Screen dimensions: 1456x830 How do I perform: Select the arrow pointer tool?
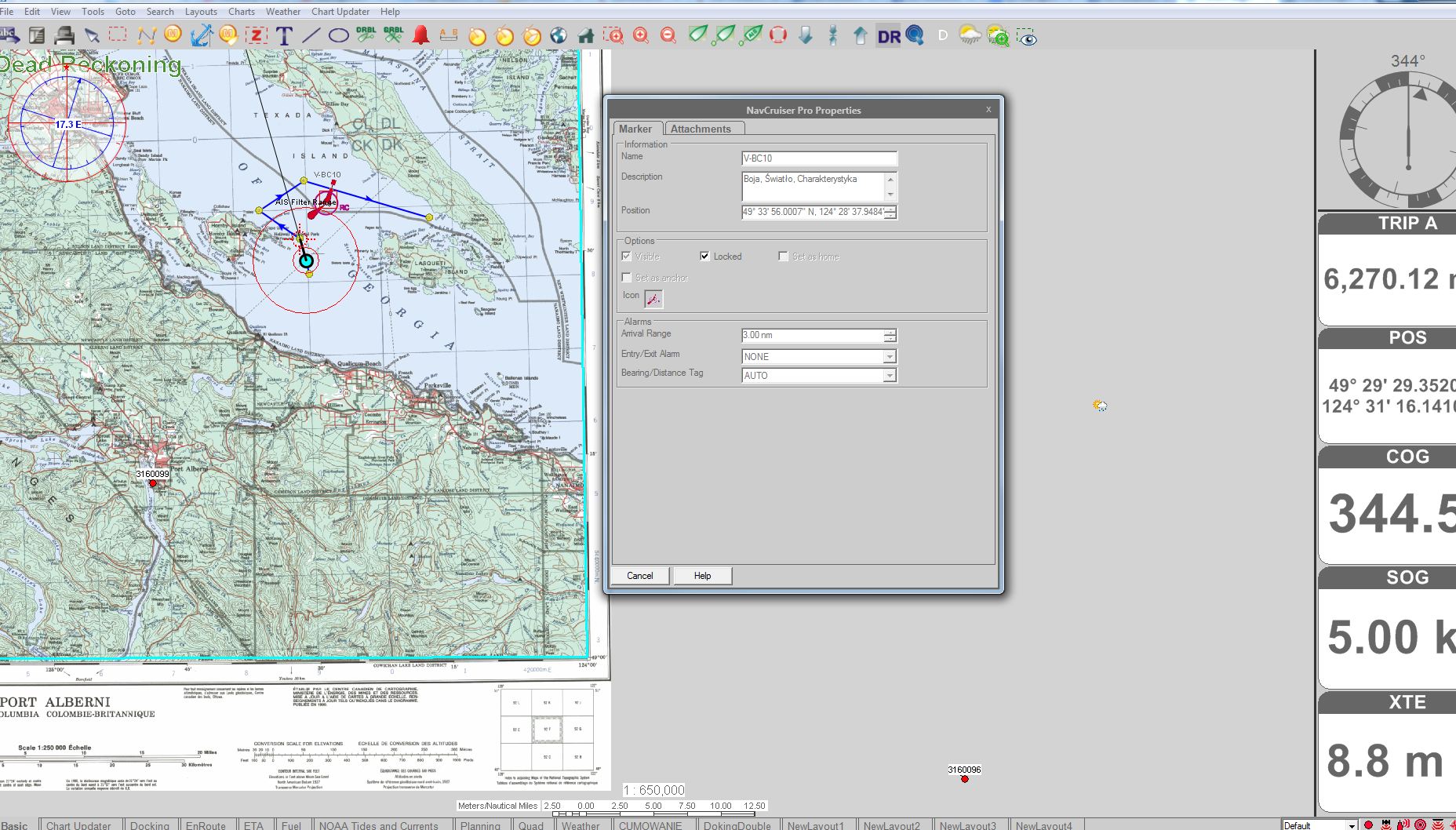(92, 35)
